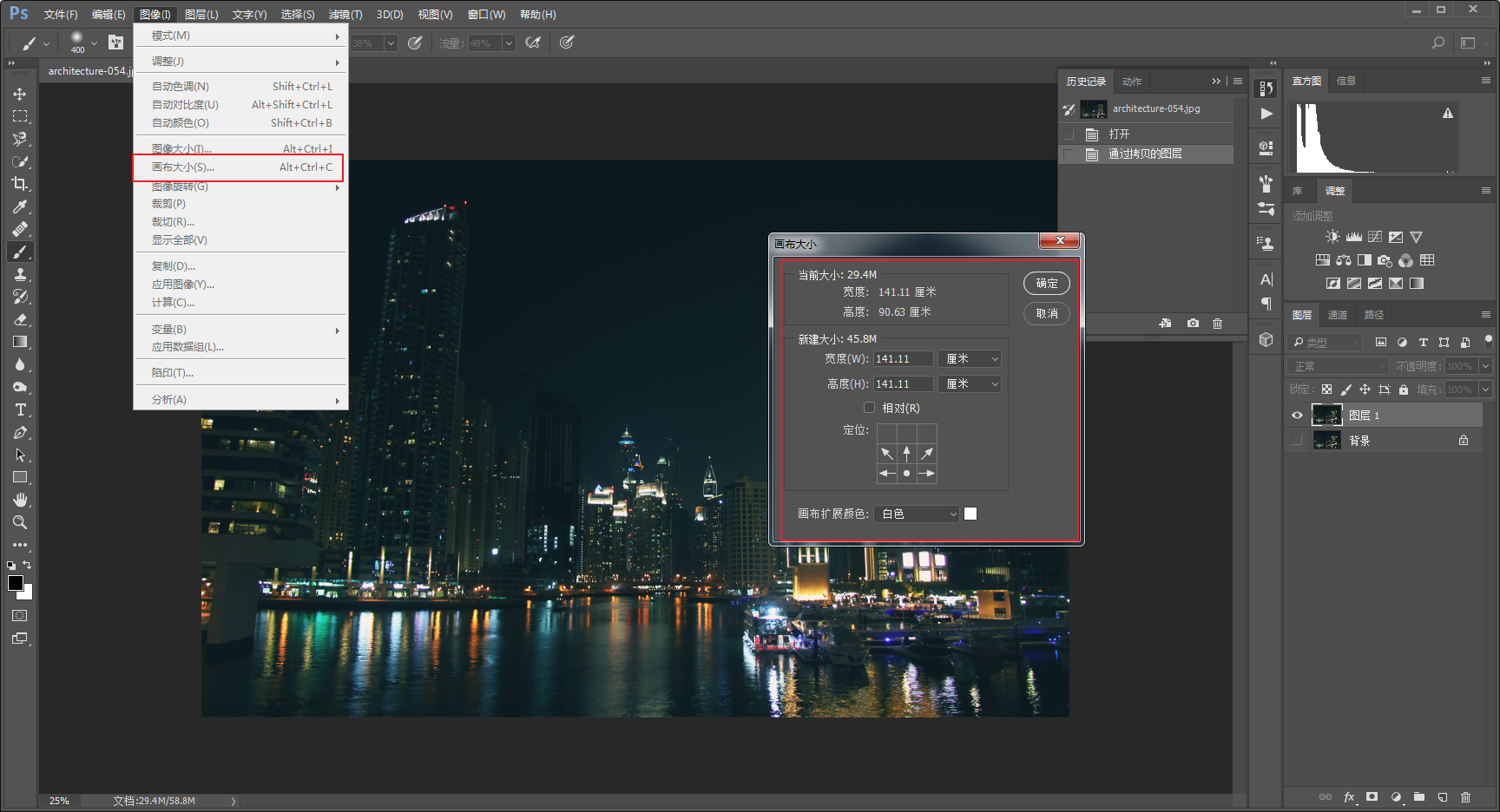Enable the Relative checkbox
The image size is (1500, 812).
click(869, 408)
